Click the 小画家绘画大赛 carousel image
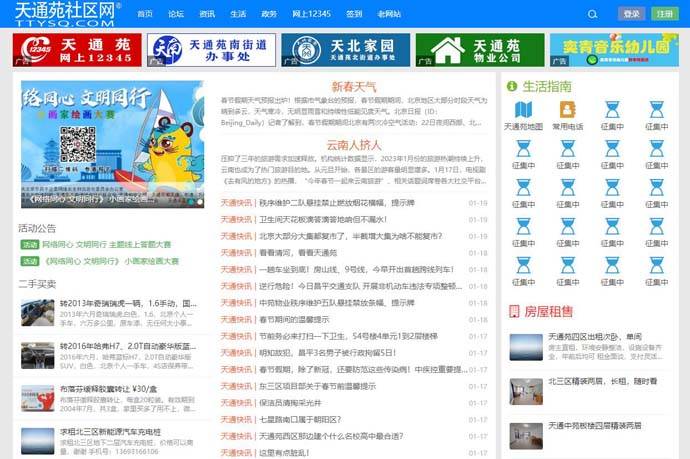 pyautogui.click(x=112, y=144)
